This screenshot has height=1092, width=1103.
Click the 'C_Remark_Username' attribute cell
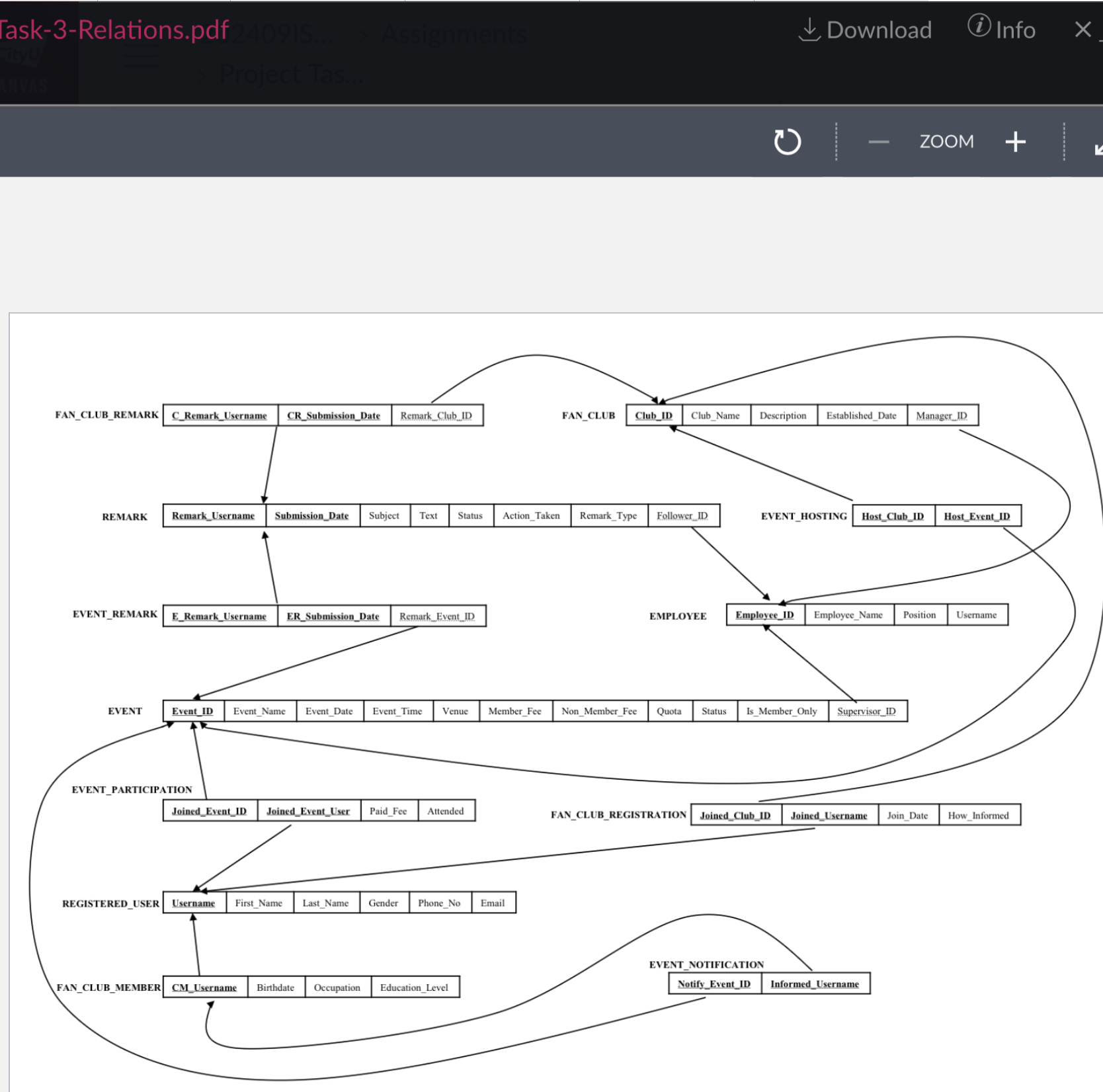[220, 415]
